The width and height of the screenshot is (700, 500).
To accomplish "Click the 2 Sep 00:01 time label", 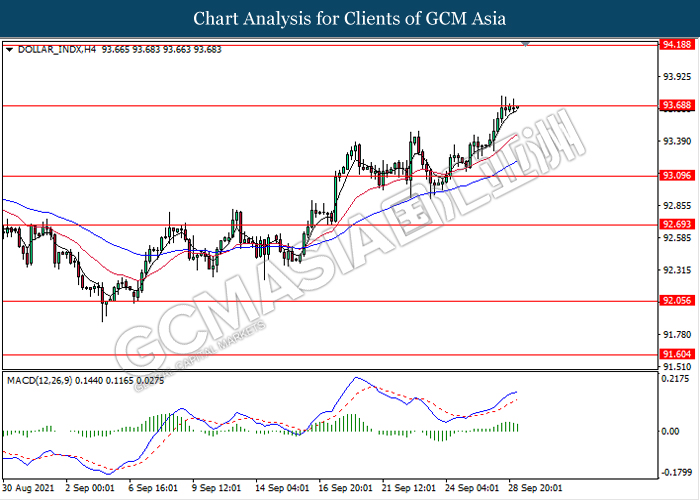I will point(90,488).
